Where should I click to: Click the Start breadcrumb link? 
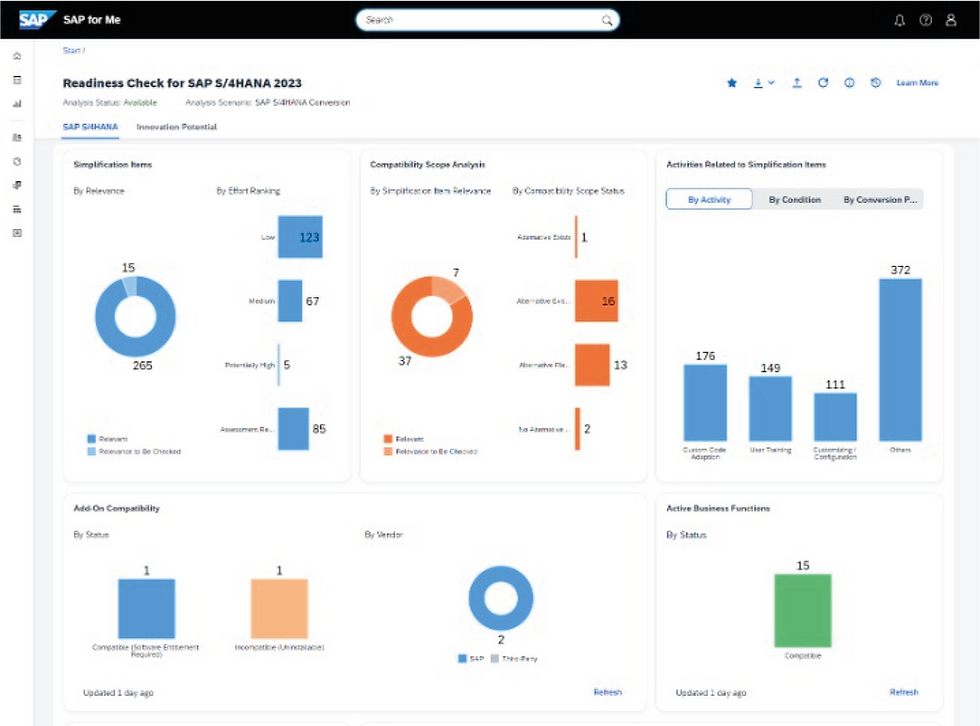tap(72, 51)
